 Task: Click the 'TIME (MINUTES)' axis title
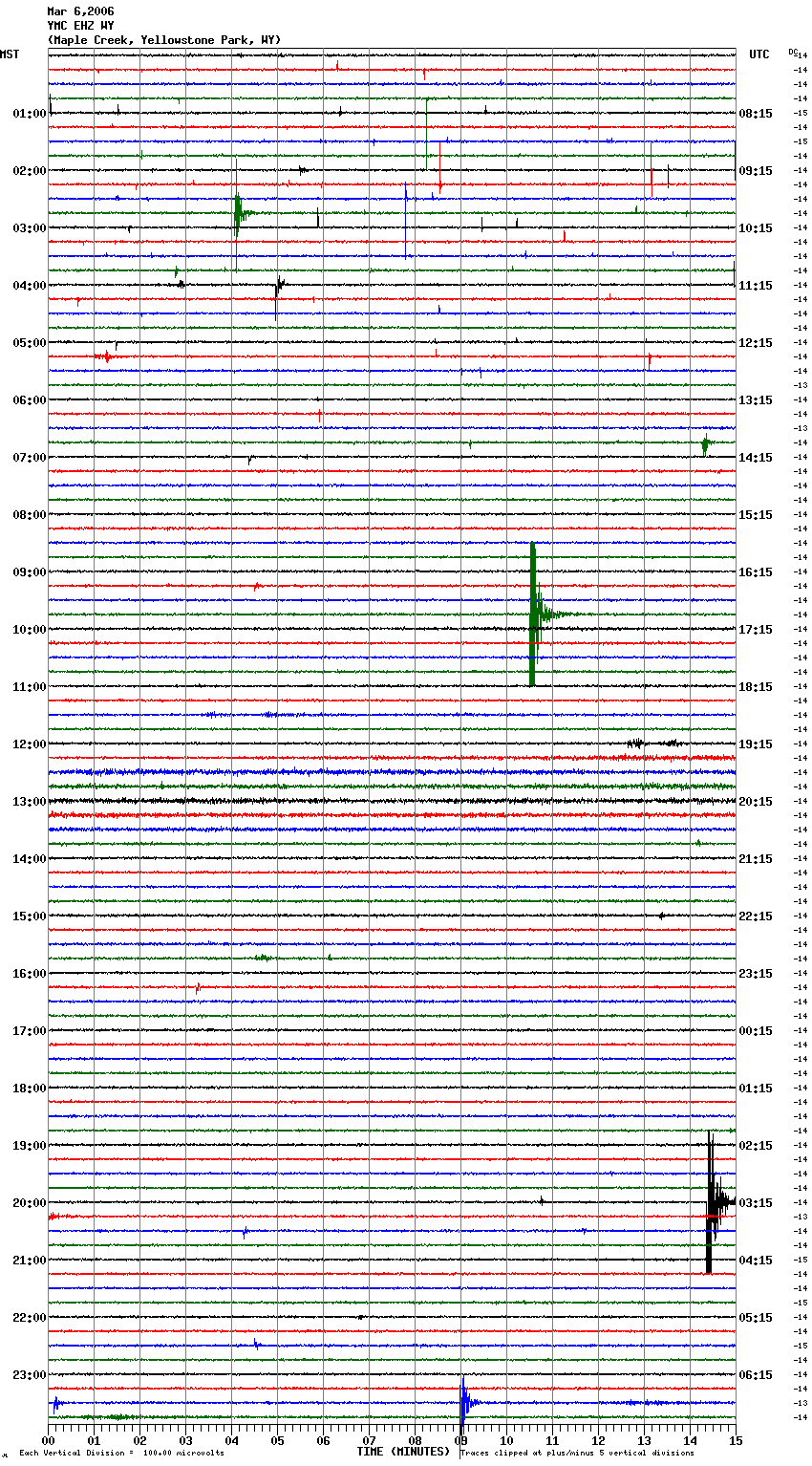click(x=403, y=1452)
